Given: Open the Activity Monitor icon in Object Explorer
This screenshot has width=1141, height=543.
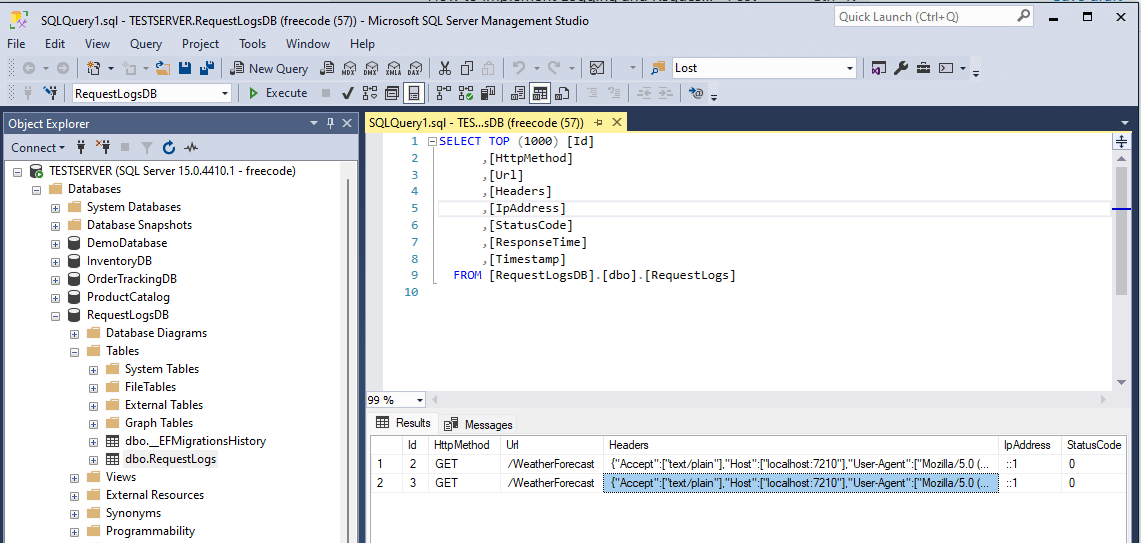Looking at the screenshot, I should 191,148.
